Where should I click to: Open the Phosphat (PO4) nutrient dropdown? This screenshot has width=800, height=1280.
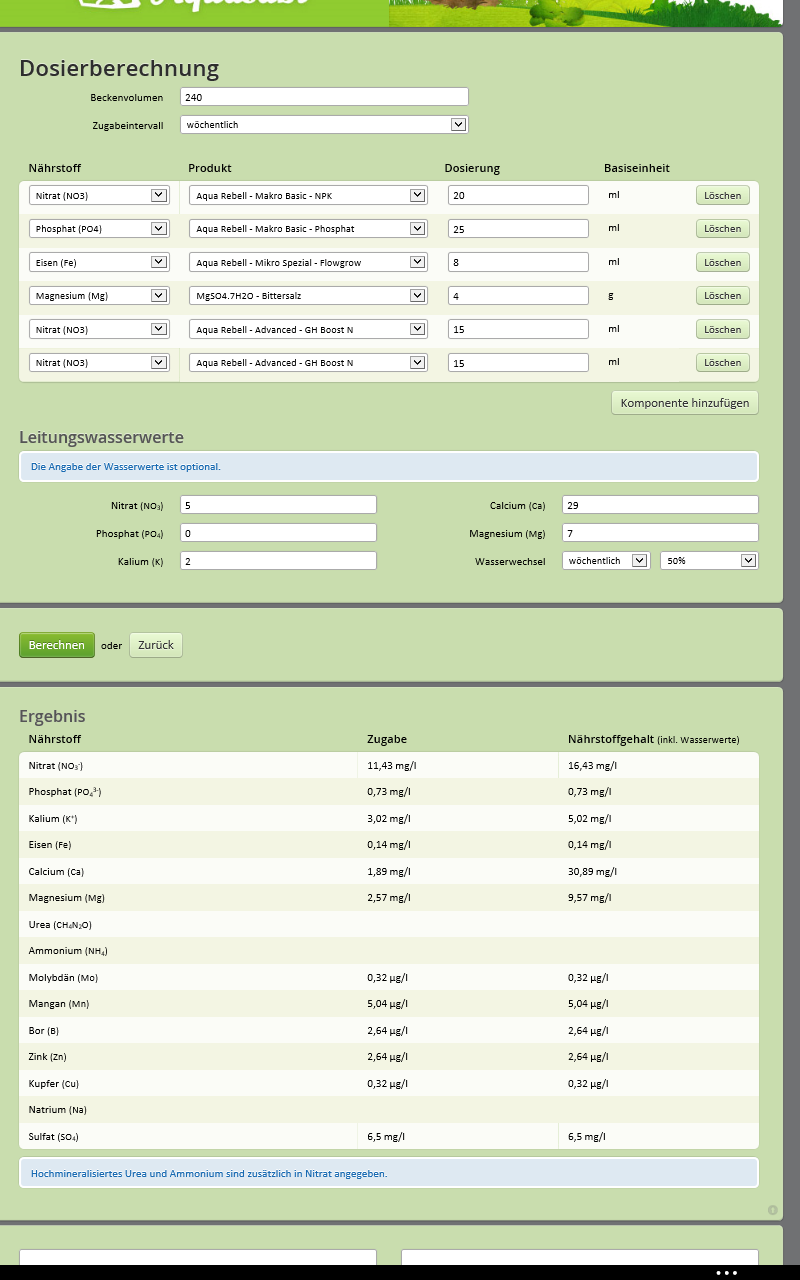pos(98,229)
